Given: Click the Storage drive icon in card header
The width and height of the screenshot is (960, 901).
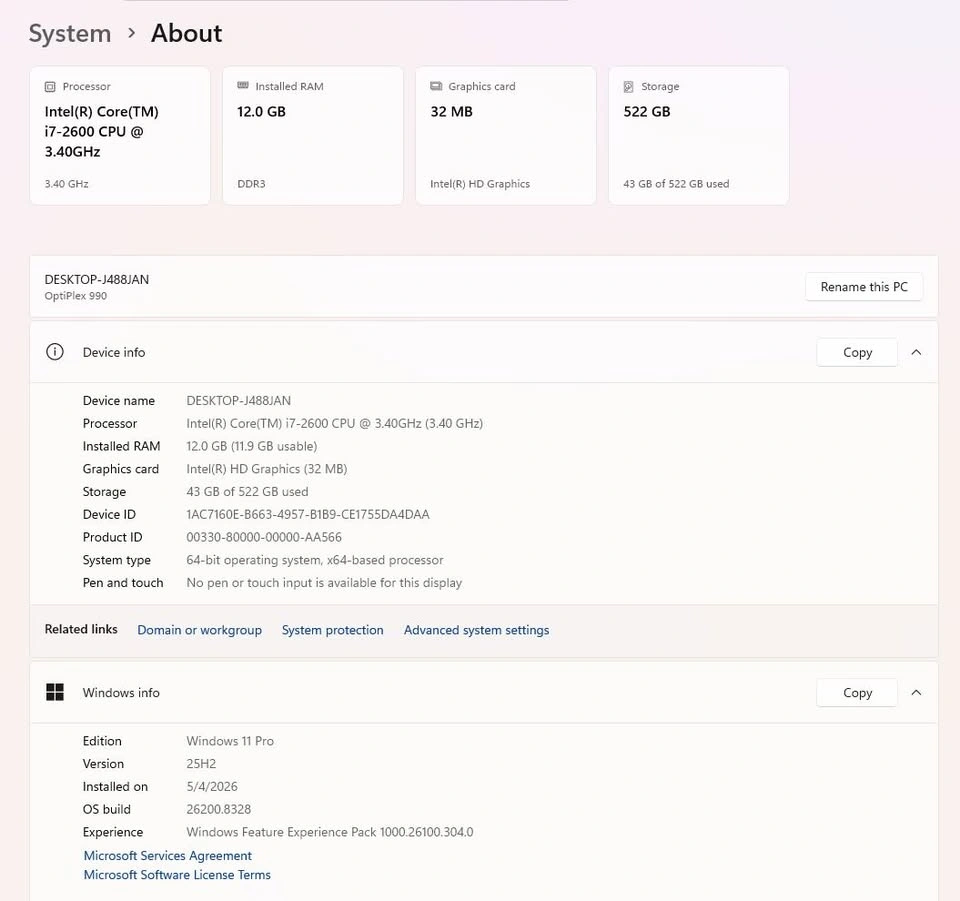Looking at the screenshot, I should pos(628,87).
